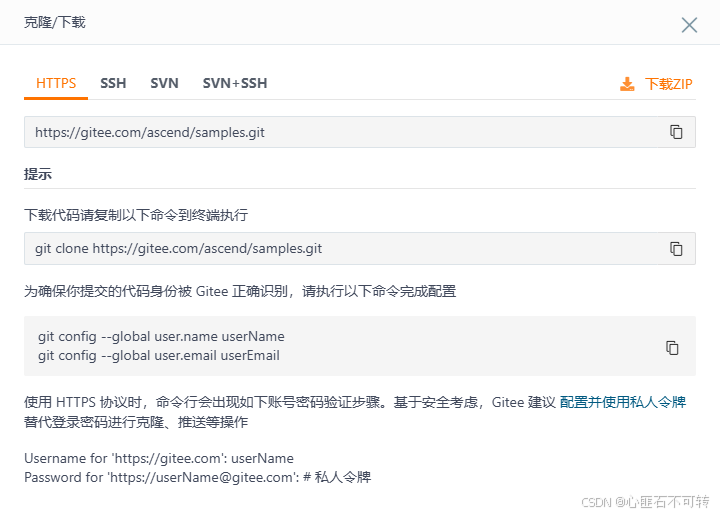Click the 下载代码请复制以下命令到终端执行 text
Viewport: 720px width, 515px height.
(136, 215)
